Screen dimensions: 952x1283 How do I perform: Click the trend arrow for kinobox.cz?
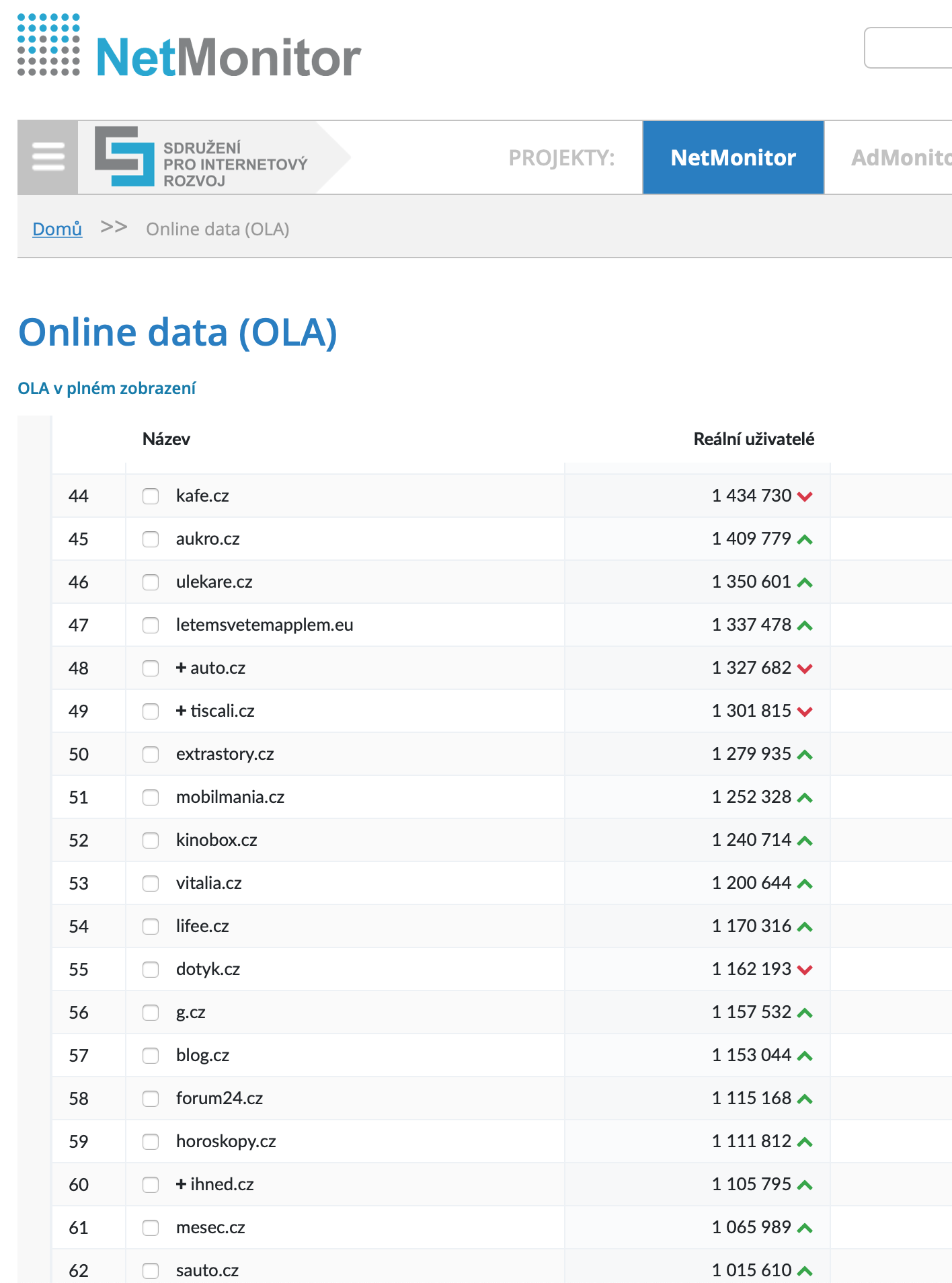pos(805,841)
